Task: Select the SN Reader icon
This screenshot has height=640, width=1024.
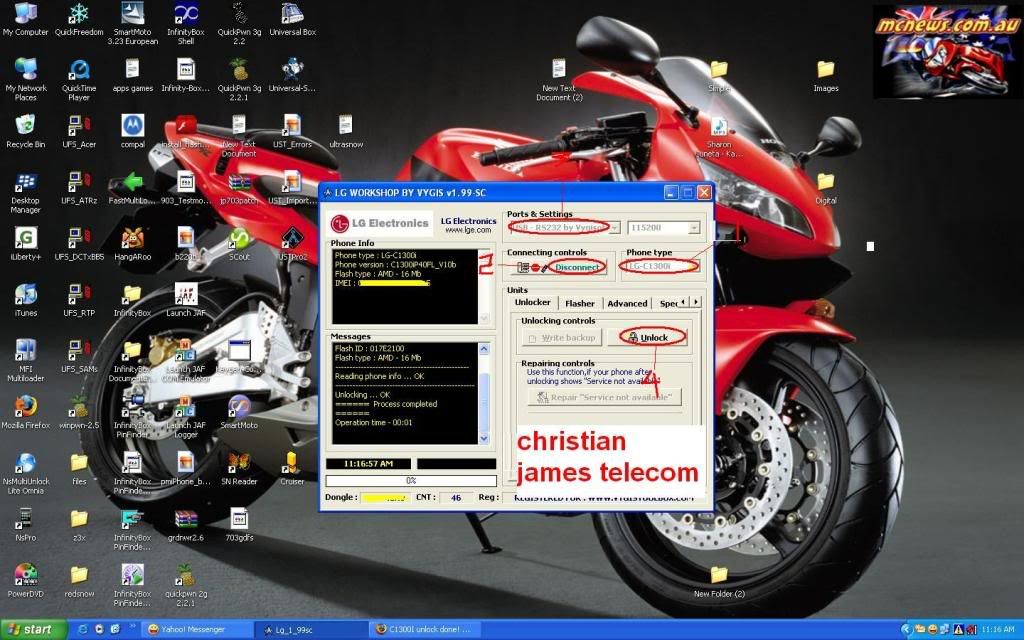Action: point(239,469)
